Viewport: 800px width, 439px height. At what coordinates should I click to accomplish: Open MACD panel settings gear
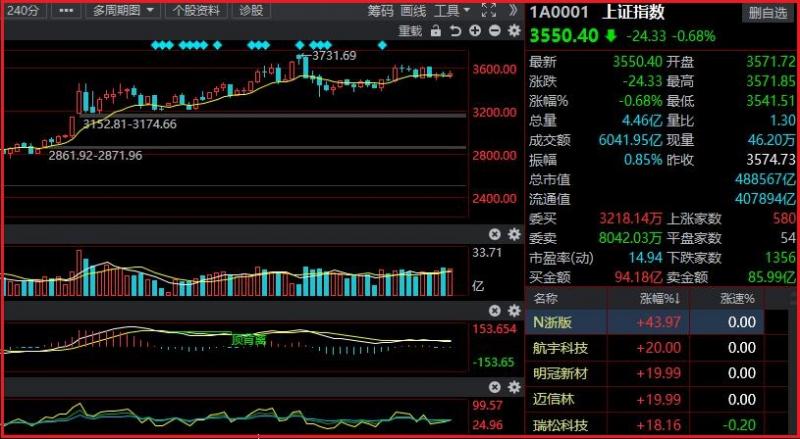[x=514, y=310]
